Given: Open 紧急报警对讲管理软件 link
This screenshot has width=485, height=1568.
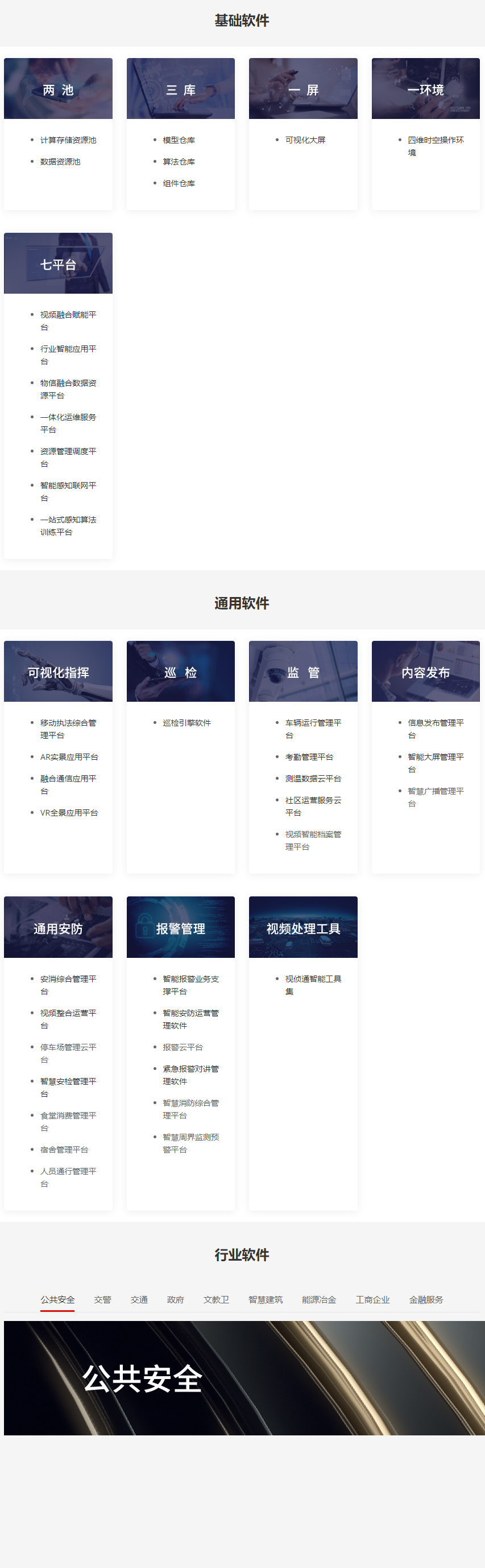Looking at the screenshot, I should coord(191,1075).
